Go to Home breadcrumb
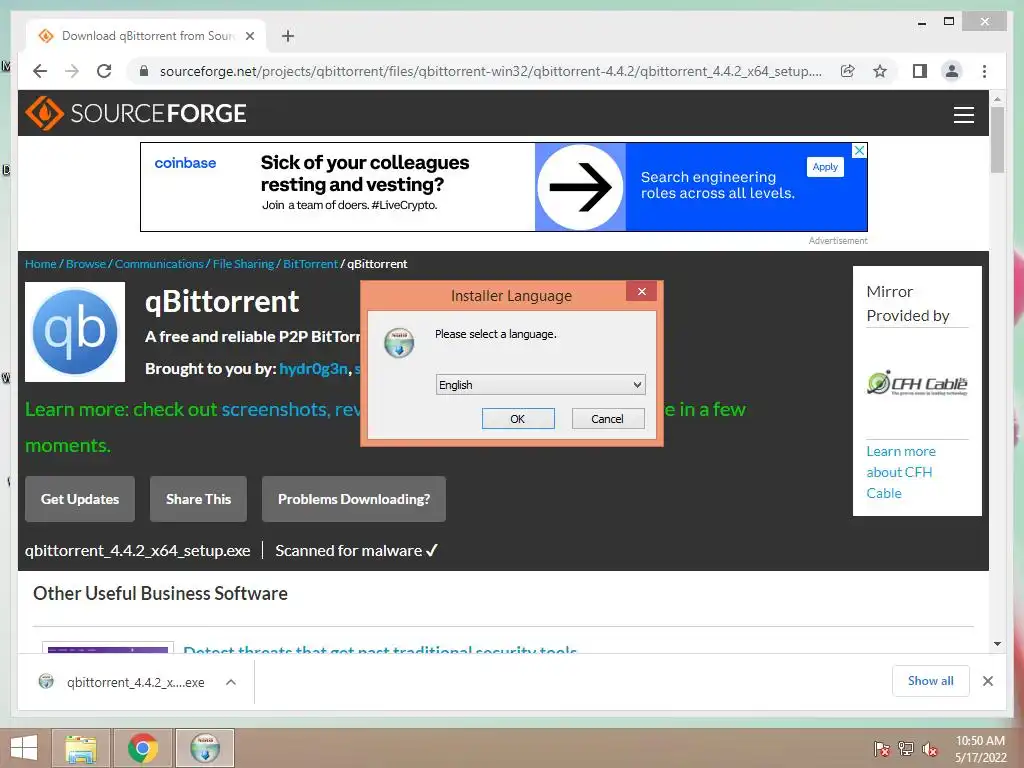 pyautogui.click(x=40, y=264)
